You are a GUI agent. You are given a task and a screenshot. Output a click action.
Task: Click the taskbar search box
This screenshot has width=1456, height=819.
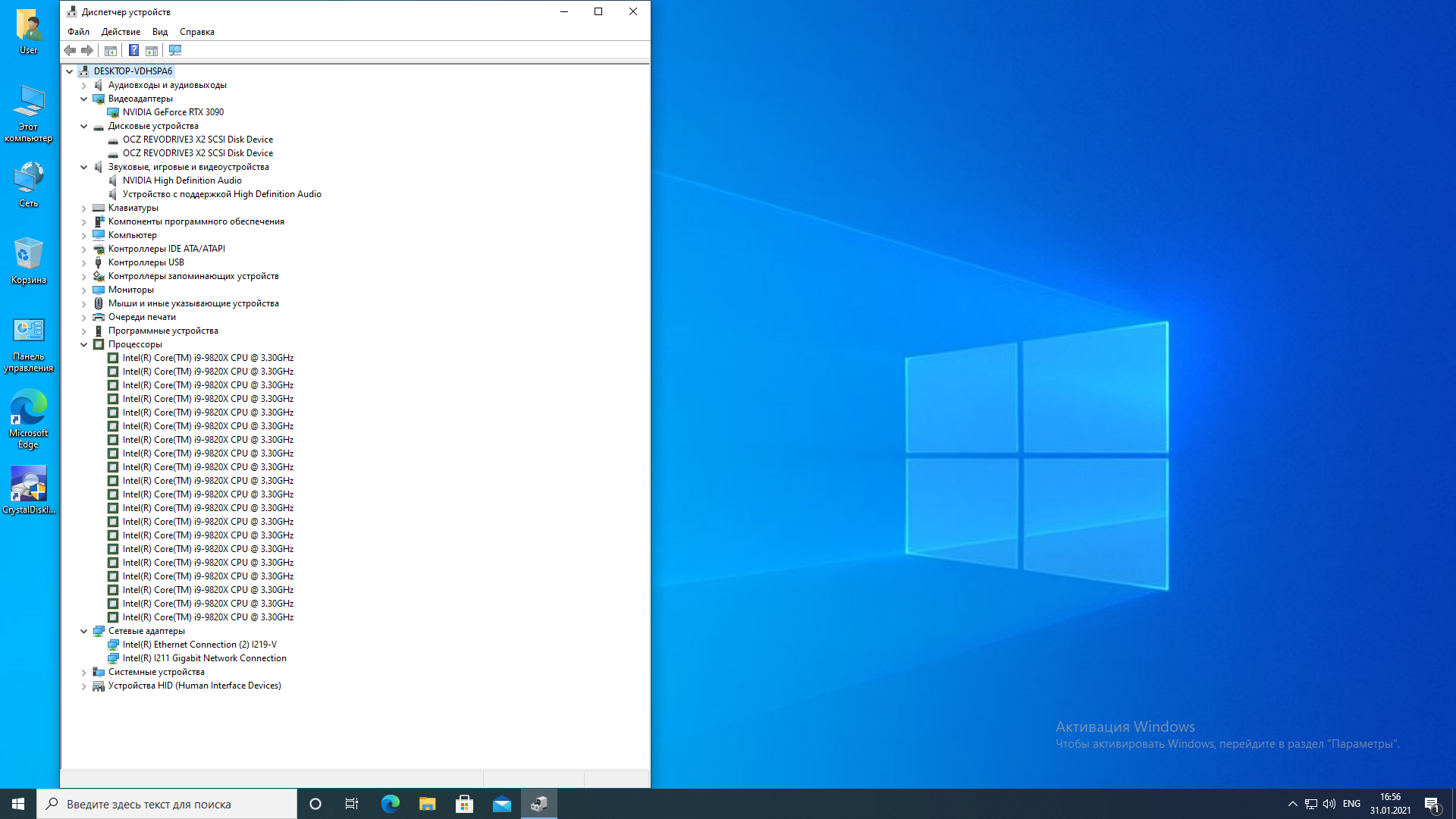pyautogui.click(x=167, y=804)
